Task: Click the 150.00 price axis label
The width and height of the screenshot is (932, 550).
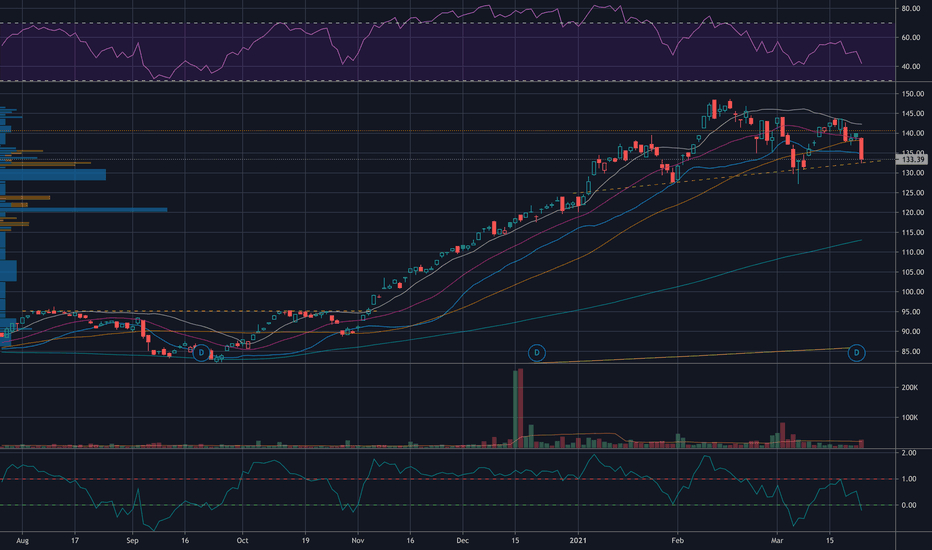Action: 912,94
